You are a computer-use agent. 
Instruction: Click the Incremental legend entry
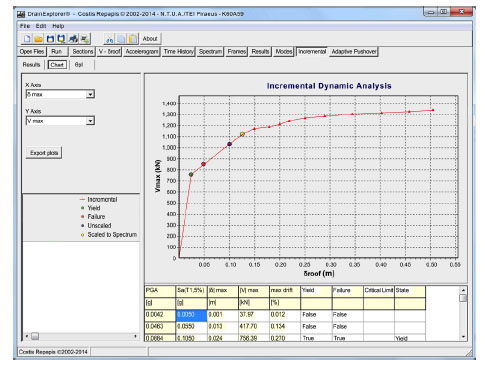[98, 199]
